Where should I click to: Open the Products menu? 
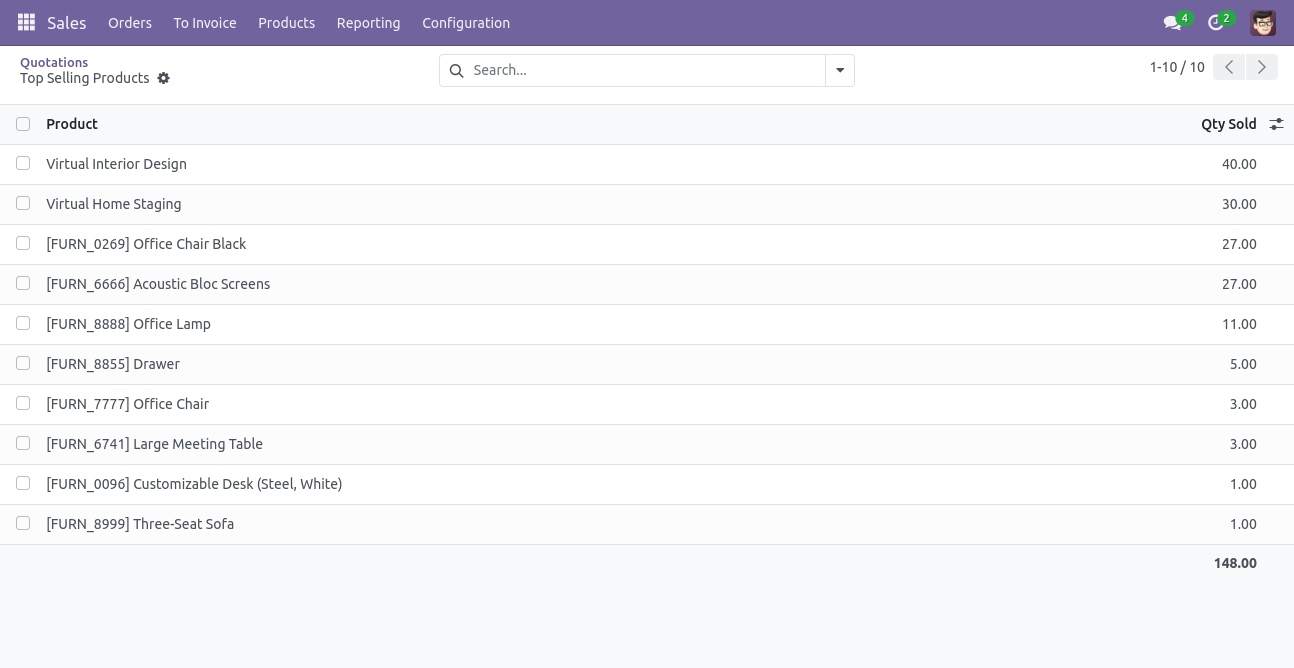tap(286, 23)
